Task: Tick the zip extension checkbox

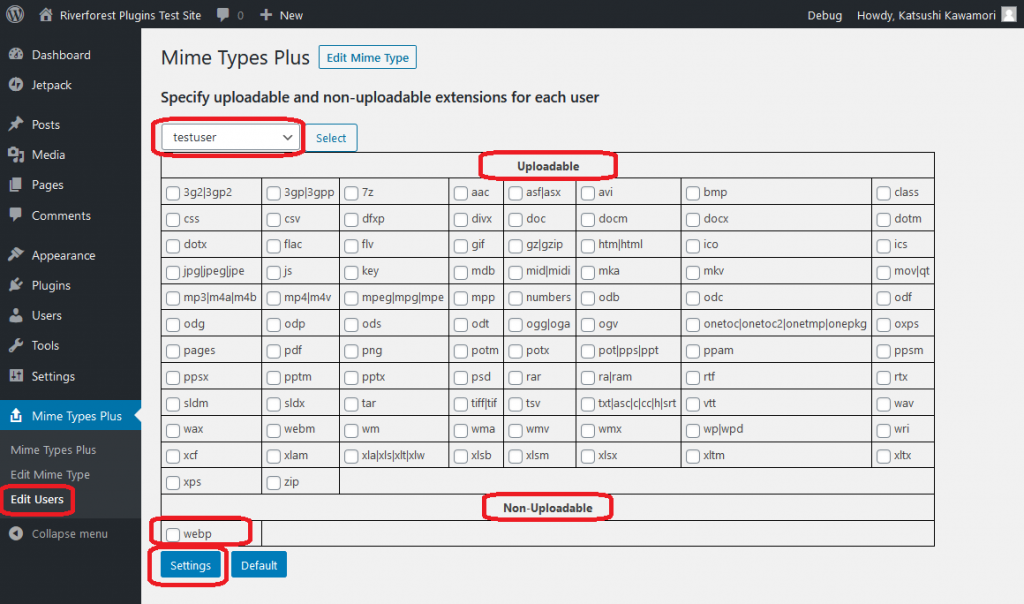Action: point(274,482)
